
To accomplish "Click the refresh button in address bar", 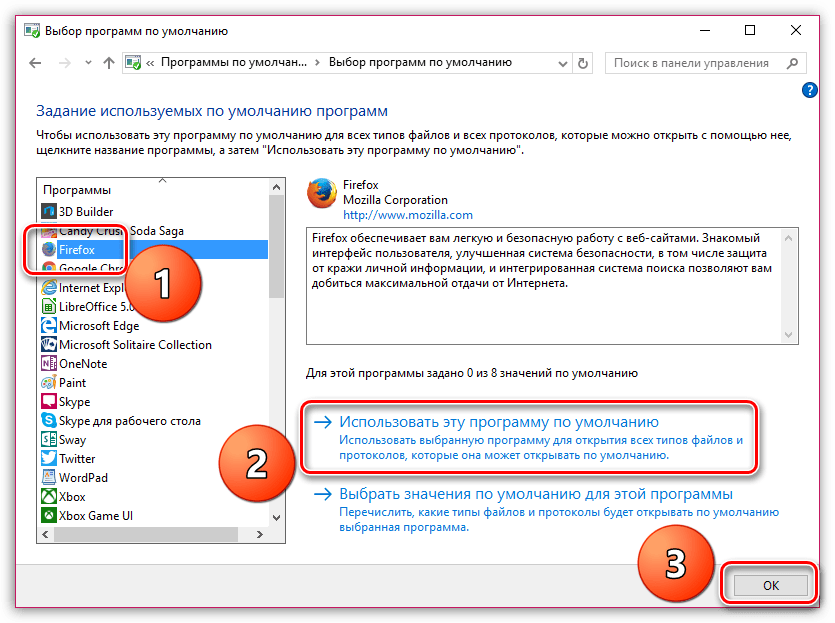I will 583,63.
